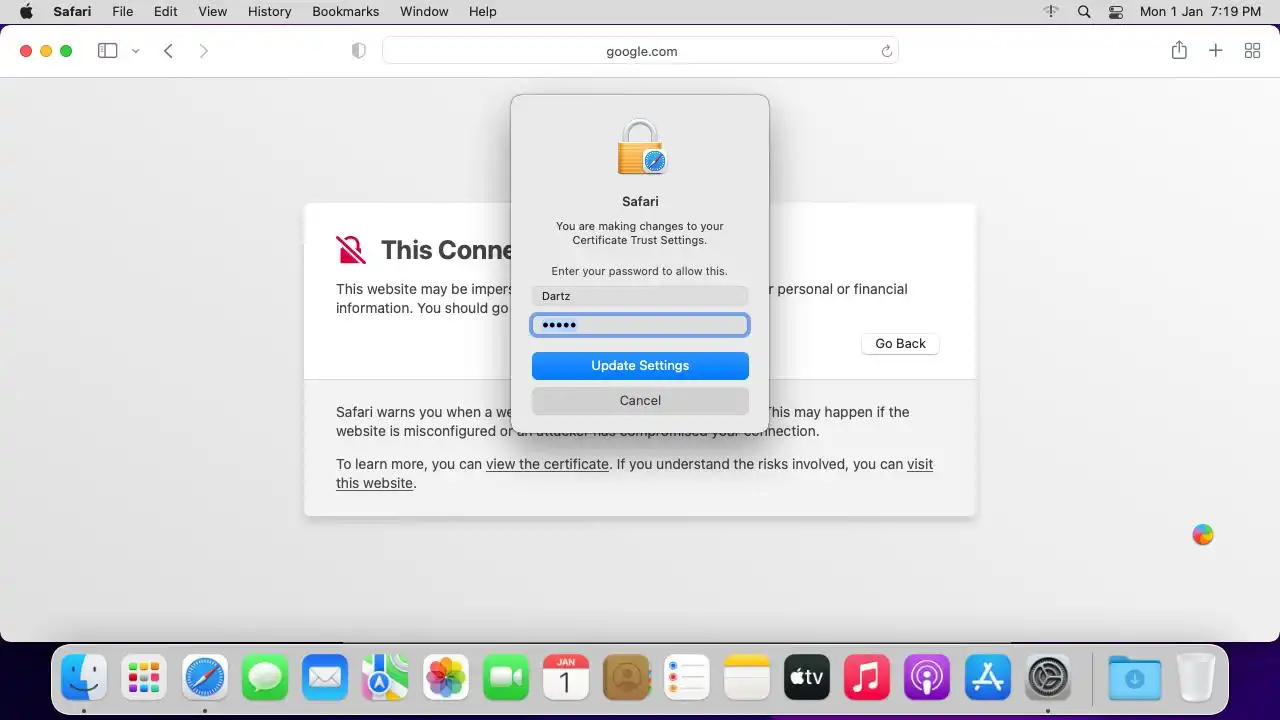Open System Preferences from the Dock
This screenshot has width=1280, height=720.
click(1048, 678)
